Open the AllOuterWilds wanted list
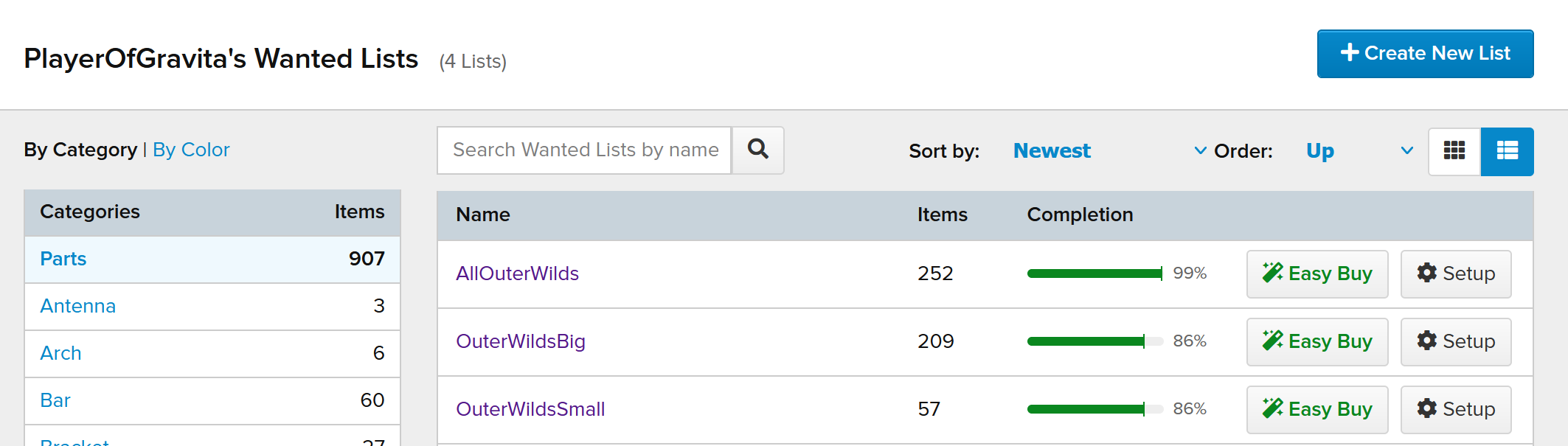Screen dimensions: 1568x446 (x=517, y=273)
